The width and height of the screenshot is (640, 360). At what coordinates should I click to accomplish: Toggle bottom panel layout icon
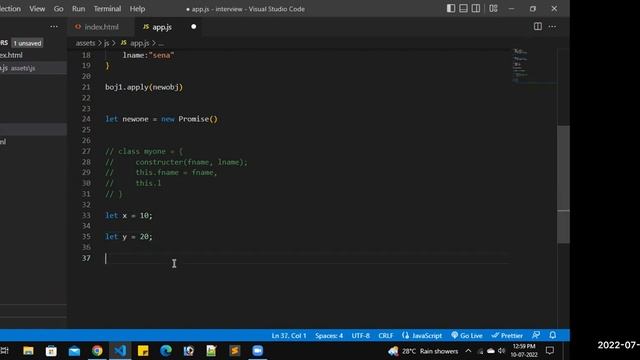pos(463,9)
